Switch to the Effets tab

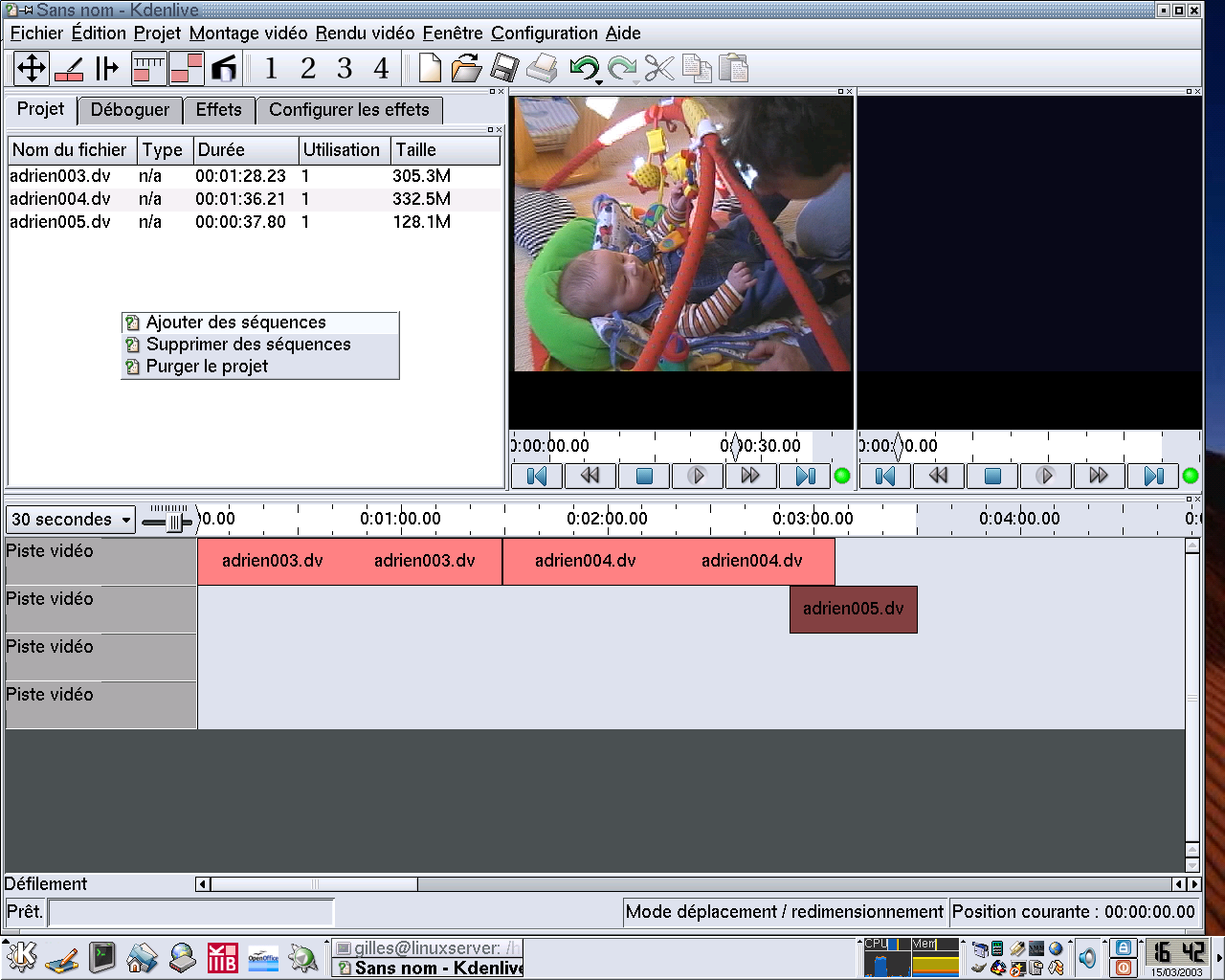[218, 110]
